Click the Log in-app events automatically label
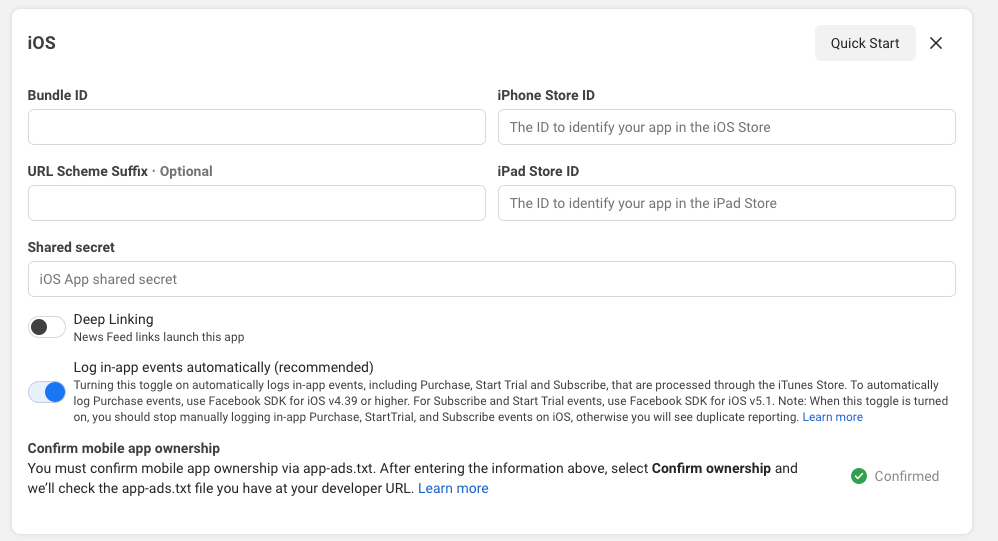998x541 pixels. point(223,367)
